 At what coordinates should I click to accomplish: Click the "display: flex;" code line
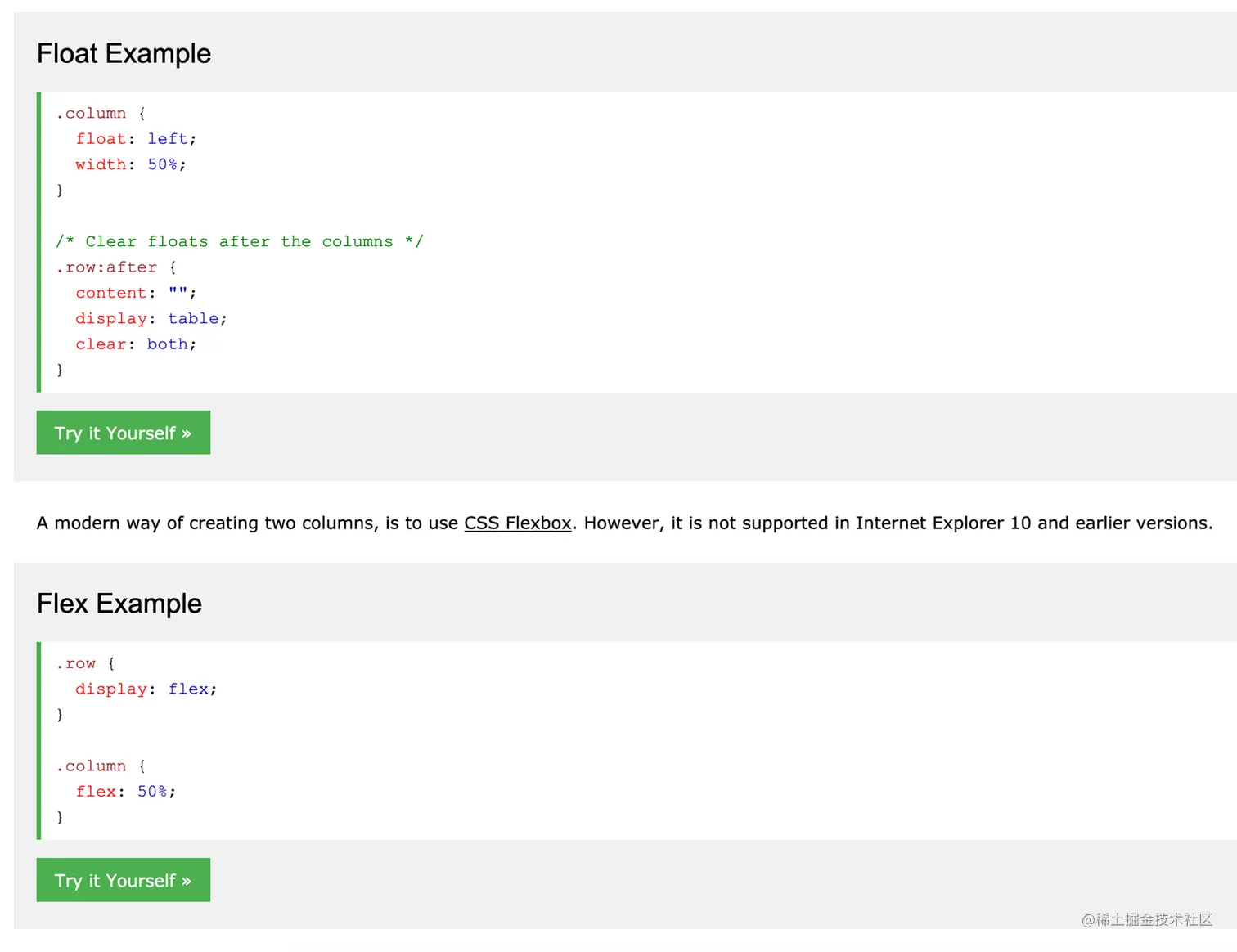146,689
